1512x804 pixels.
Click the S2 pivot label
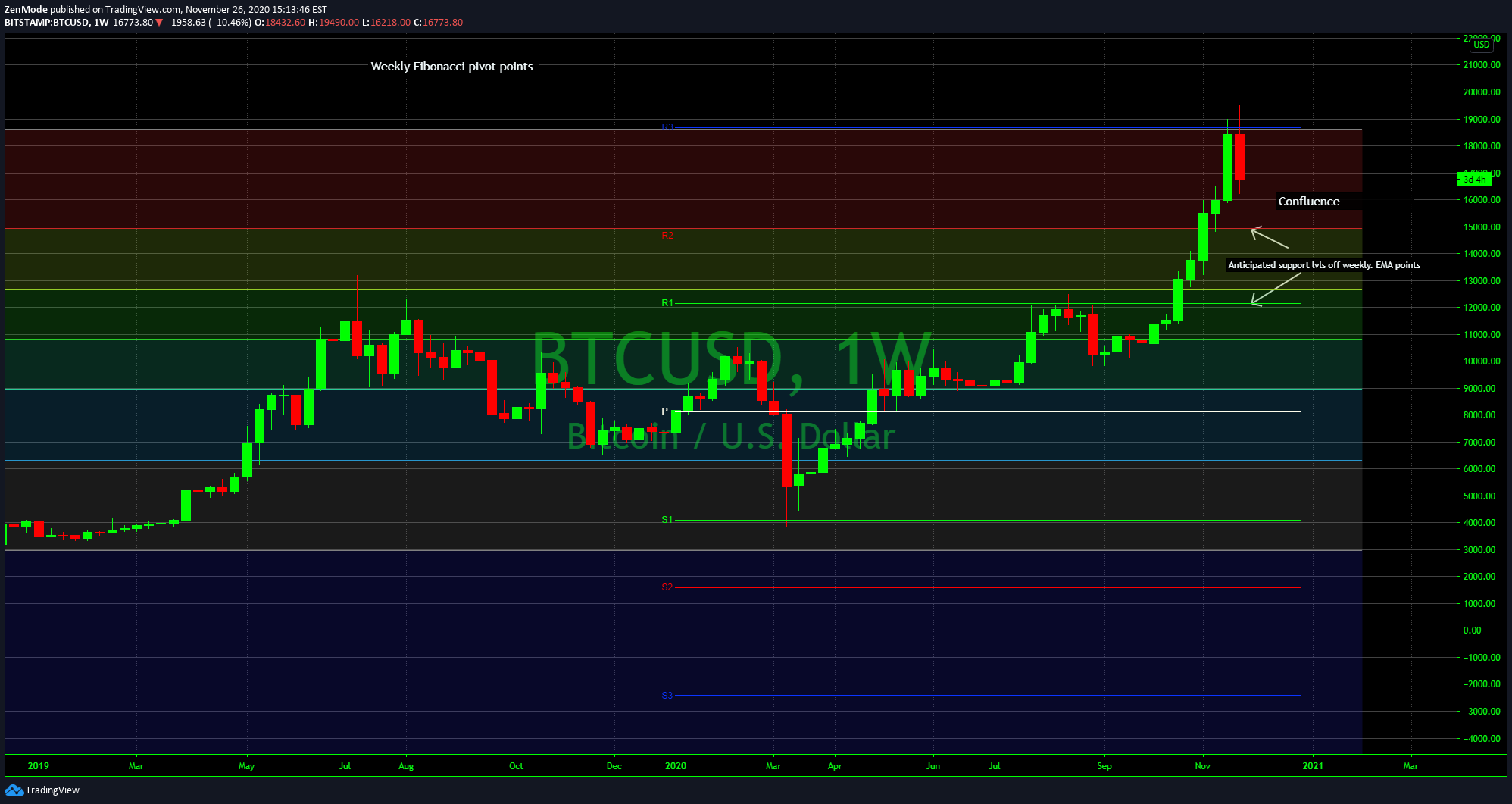pyautogui.click(x=667, y=587)
